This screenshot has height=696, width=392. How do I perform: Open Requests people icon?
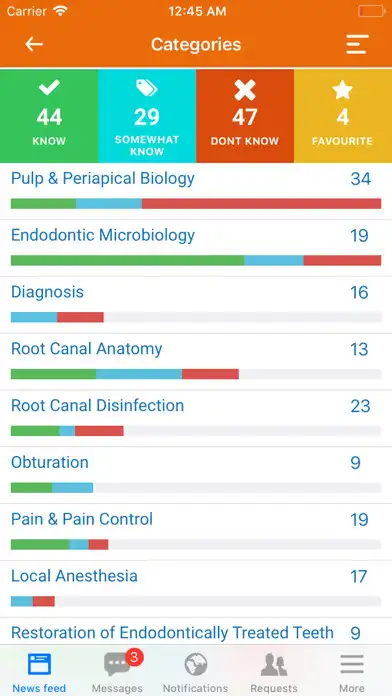pos(274,664)
